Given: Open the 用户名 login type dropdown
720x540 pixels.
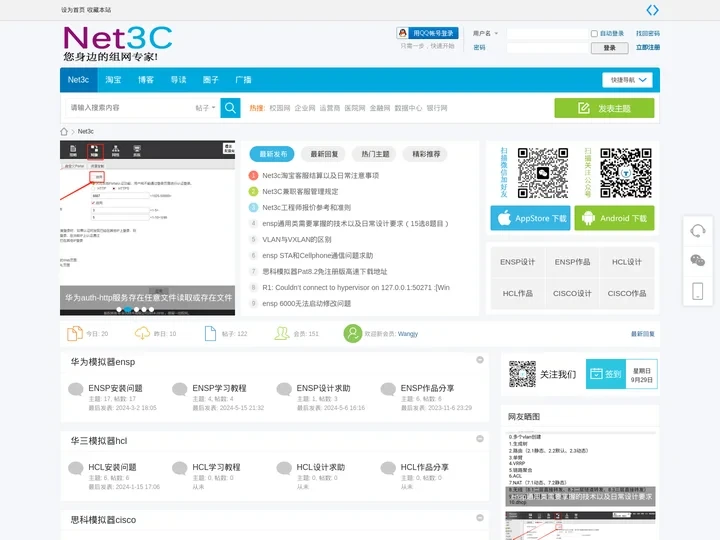Looking at the screenshot, I should [485, 34].
